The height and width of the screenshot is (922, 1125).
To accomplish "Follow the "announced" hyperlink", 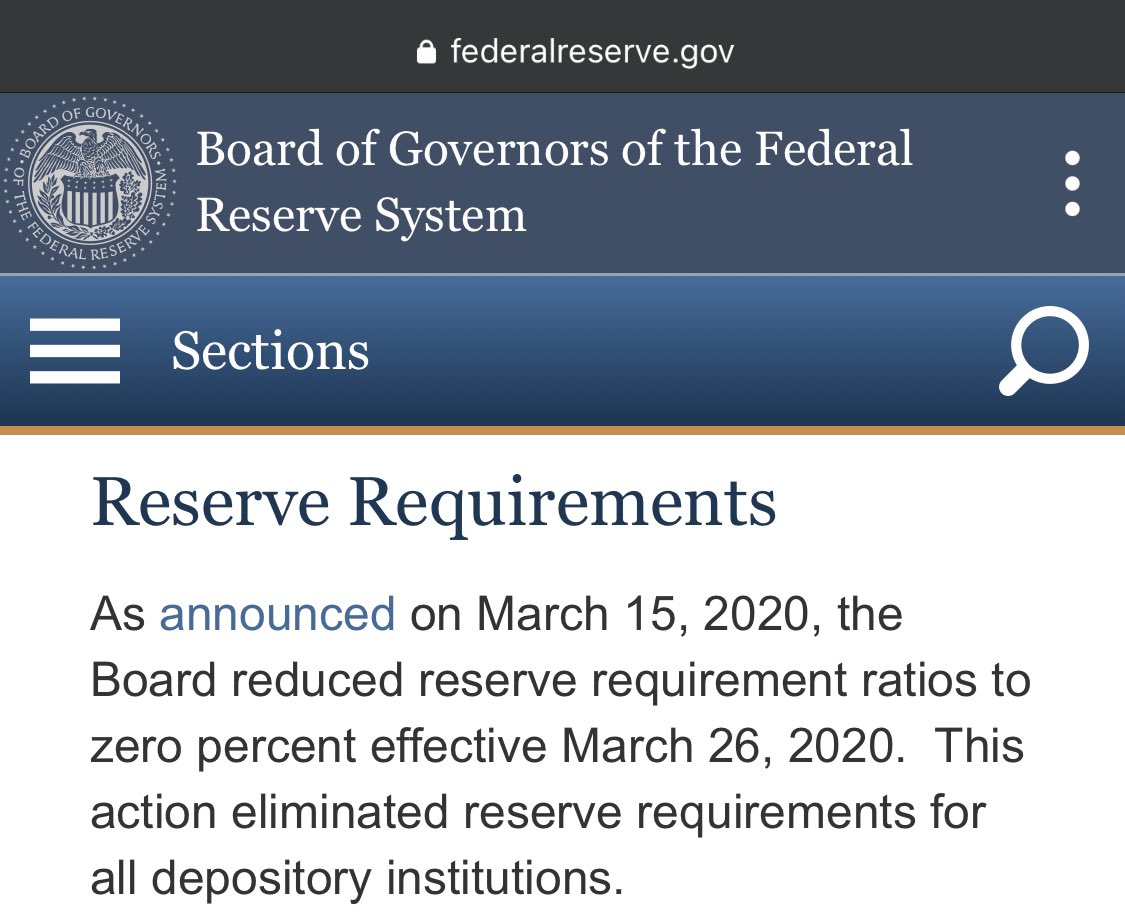I will [x=277, y=613].
